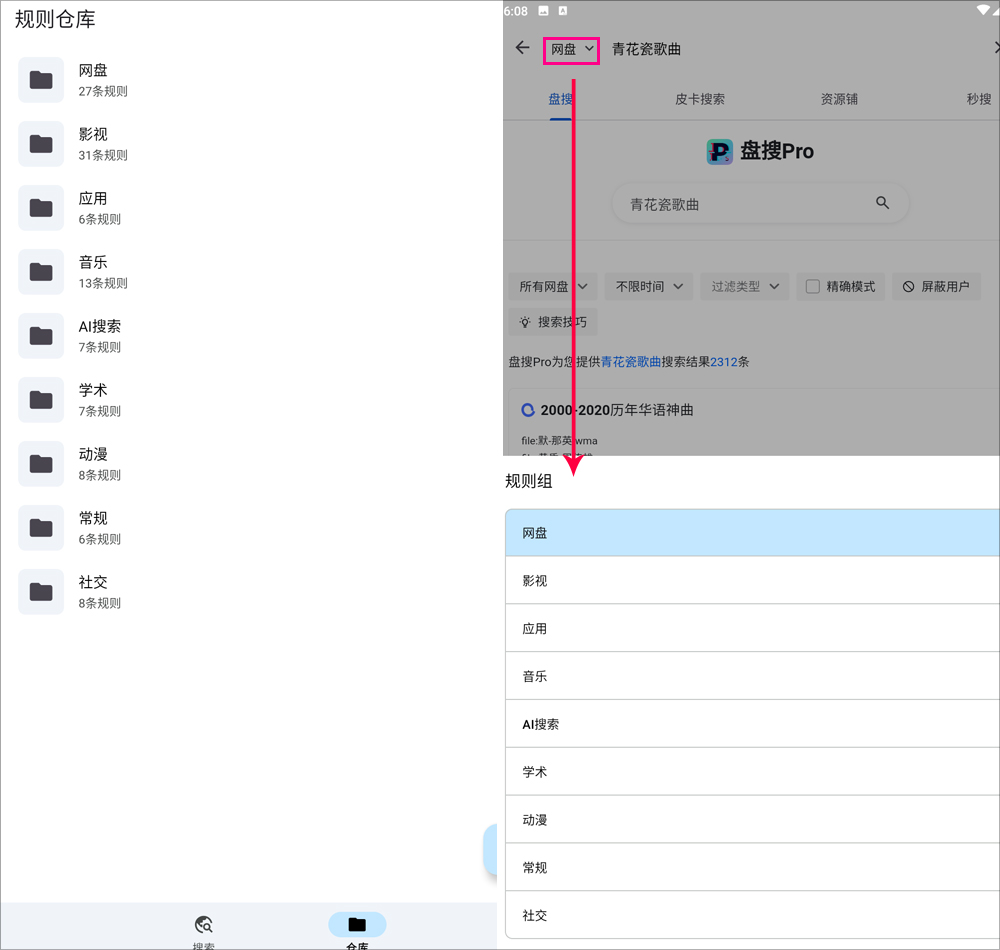Image resolution: width=1000 pixels, height=950 pixels.
Task: Open the 网盘 rule group dropdown
Action: pos(571,50)
